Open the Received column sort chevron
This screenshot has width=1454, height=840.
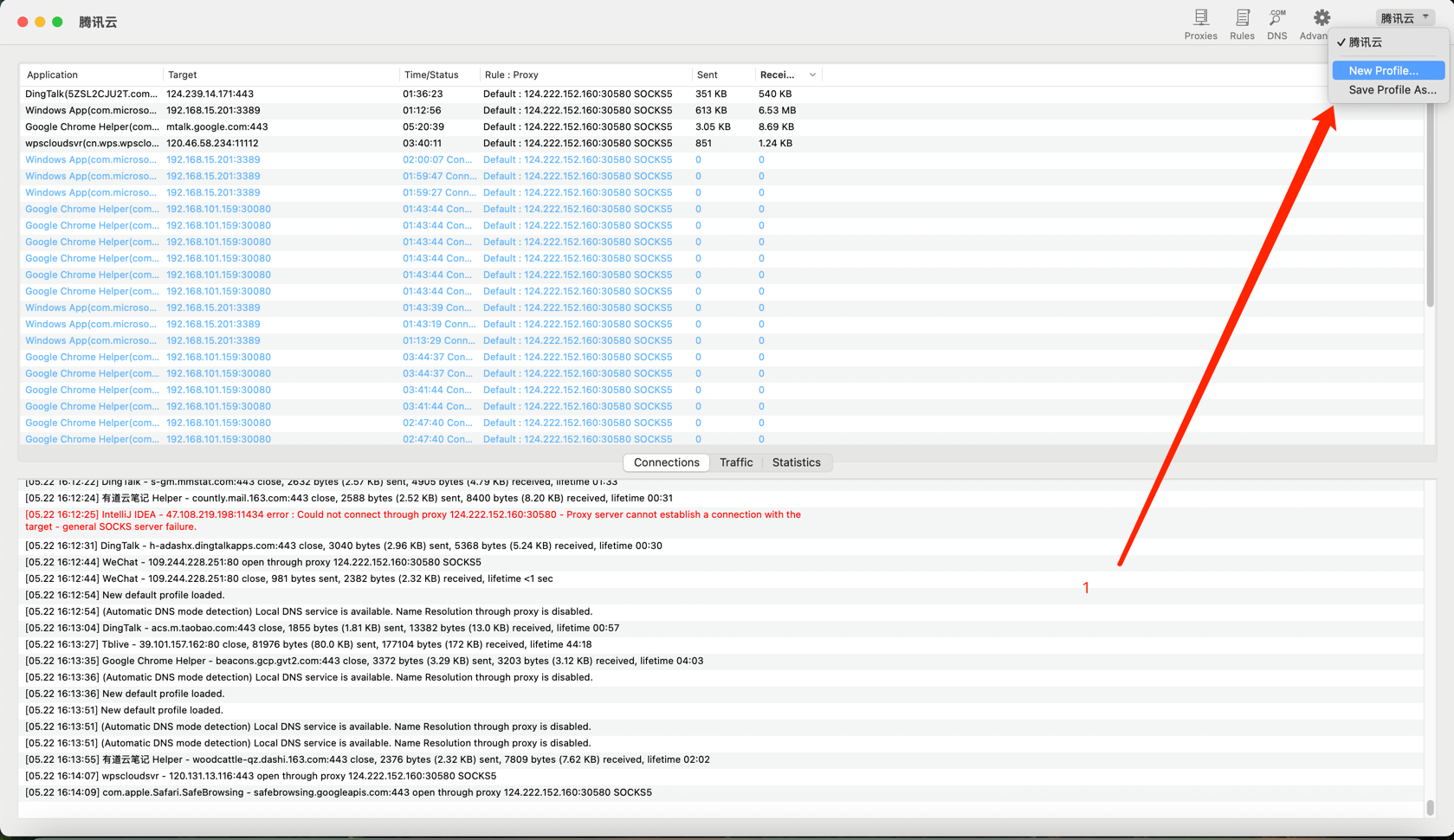point(812,74)
